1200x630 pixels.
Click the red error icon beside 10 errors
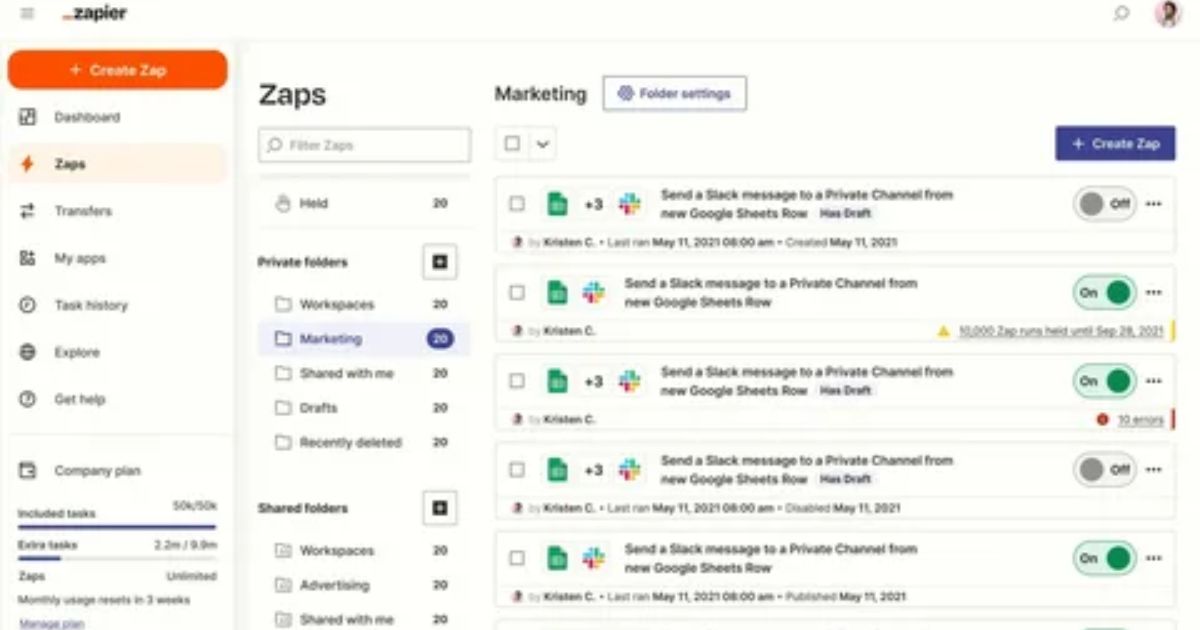[1102, 420]
